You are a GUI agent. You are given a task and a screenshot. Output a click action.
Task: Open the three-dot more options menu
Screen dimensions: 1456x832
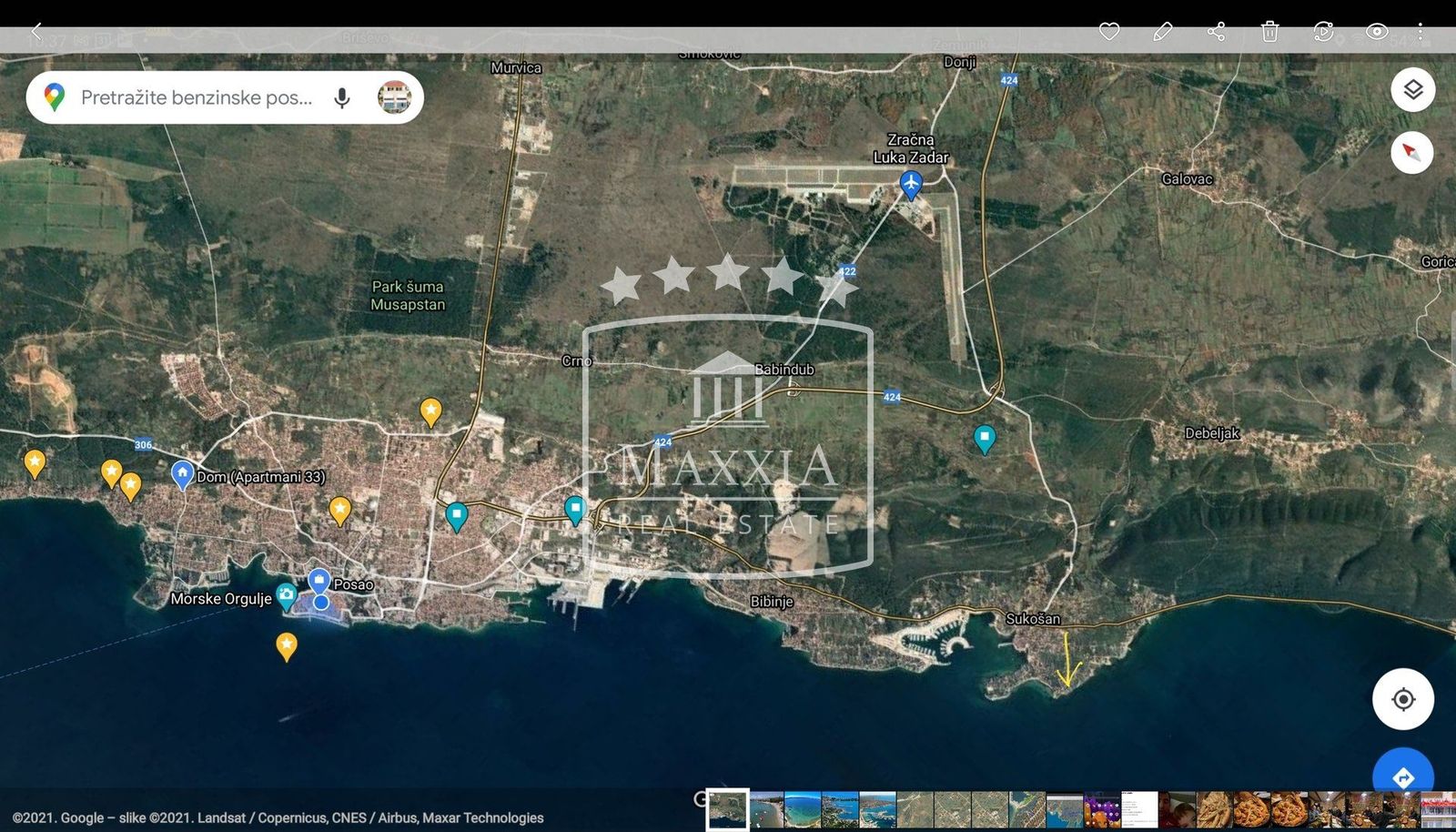click(x=1420, y=32)
